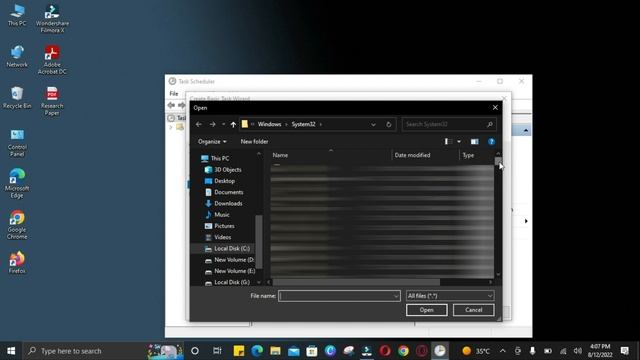
Task: Open Windows Start menu
Action: pyautogui.click(x=11, y=351)
